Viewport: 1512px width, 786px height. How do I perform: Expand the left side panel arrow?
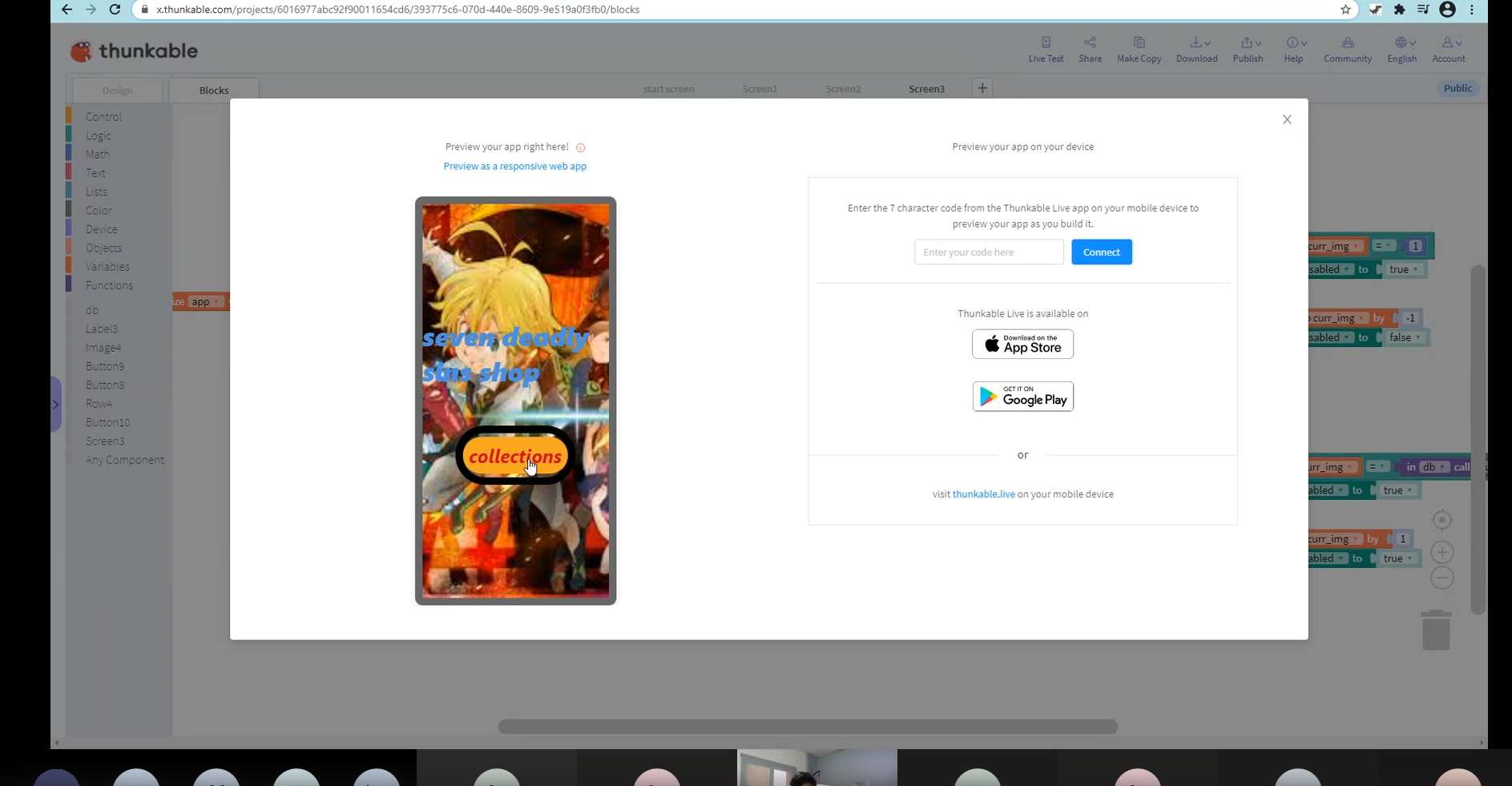click(x=56, y=405)
